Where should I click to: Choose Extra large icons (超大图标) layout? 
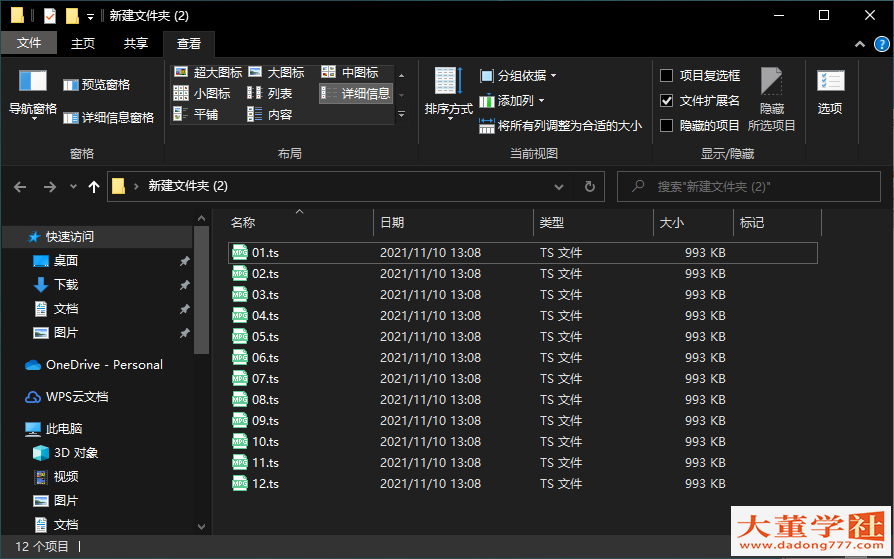click(x=208, y=72)
